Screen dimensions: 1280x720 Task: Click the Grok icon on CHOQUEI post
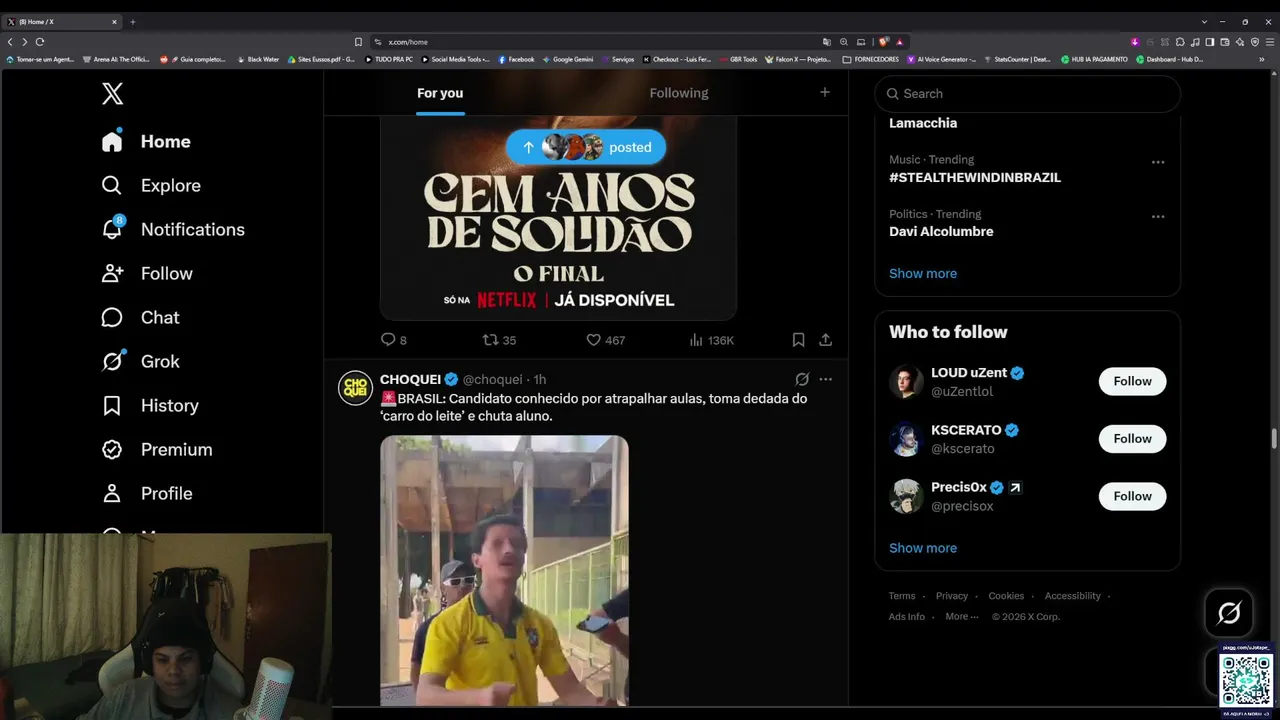802,379
